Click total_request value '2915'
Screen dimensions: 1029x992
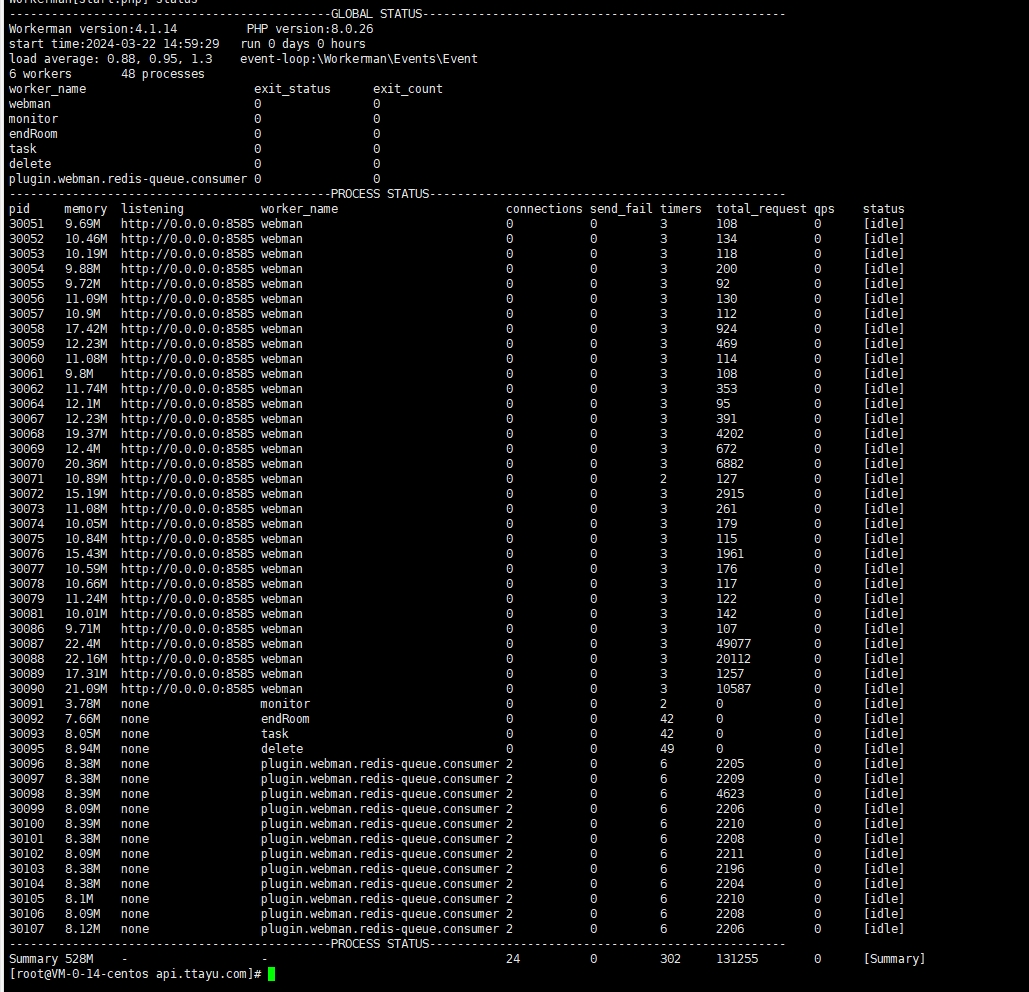pyautogui.click(x=730, y=494)
